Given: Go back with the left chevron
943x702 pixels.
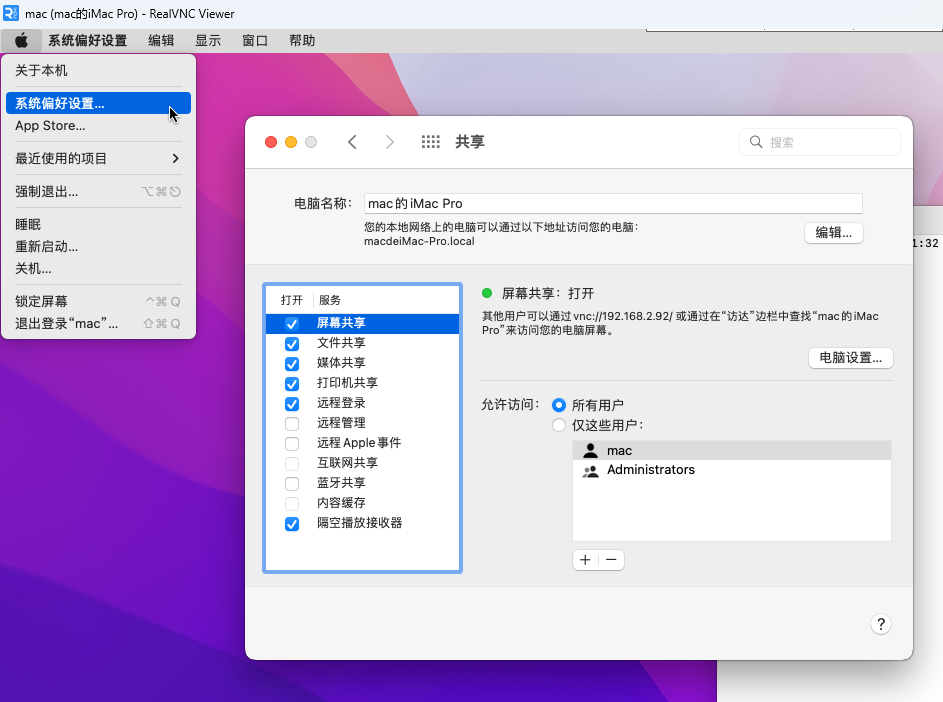Looking at the screenshot, I should coord(352,142).
